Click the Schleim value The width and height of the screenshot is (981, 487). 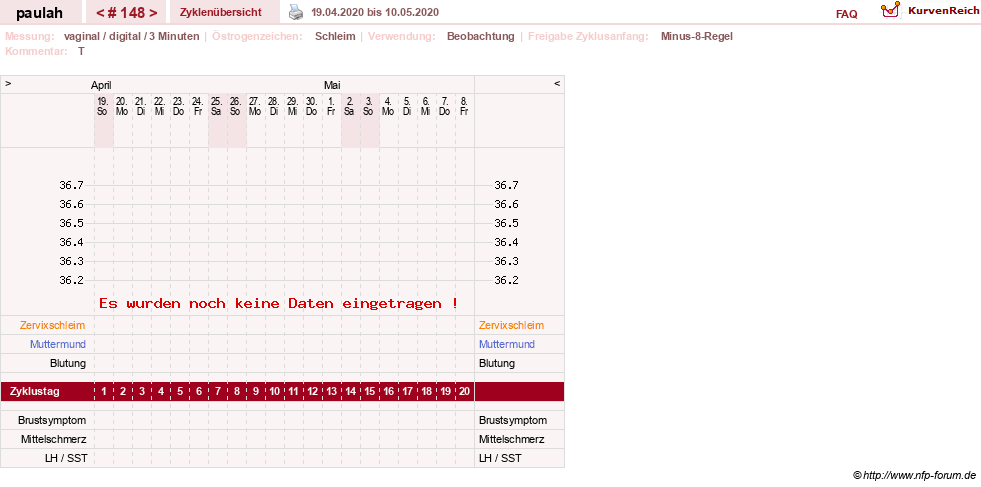tap(335, 36)
